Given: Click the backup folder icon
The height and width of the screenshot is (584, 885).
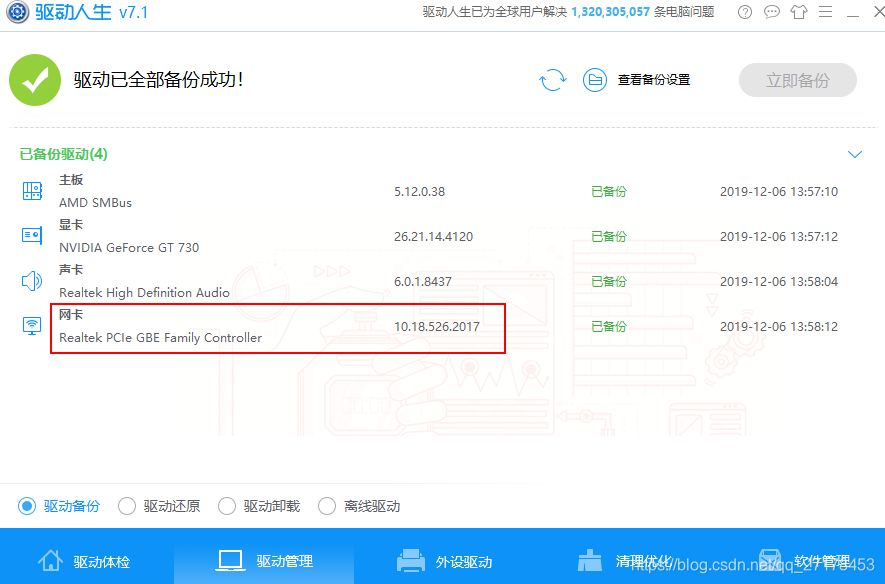Looking at the screenshot, I should [x=595, y=80].
